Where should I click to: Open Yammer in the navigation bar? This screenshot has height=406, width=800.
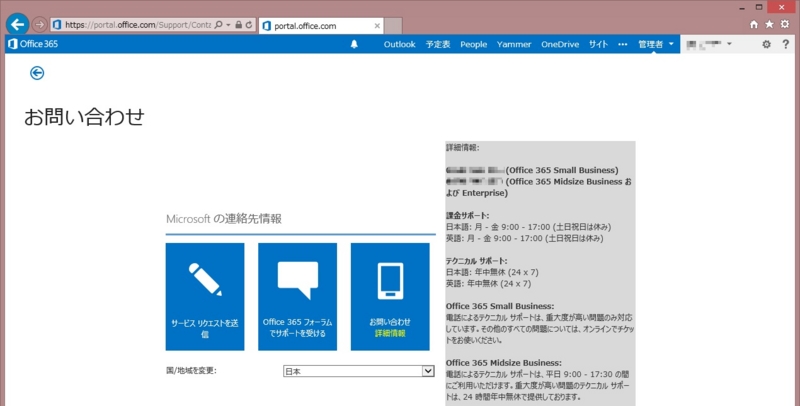tap(514, 44)
